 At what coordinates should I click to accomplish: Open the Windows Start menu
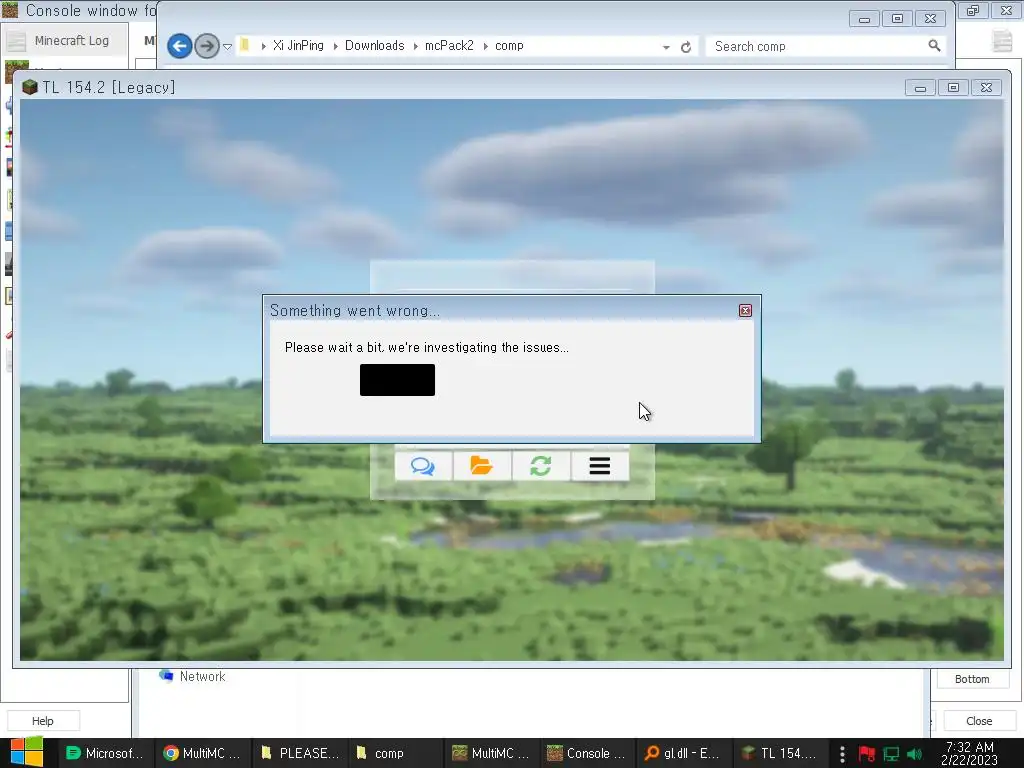pos(26,753)
